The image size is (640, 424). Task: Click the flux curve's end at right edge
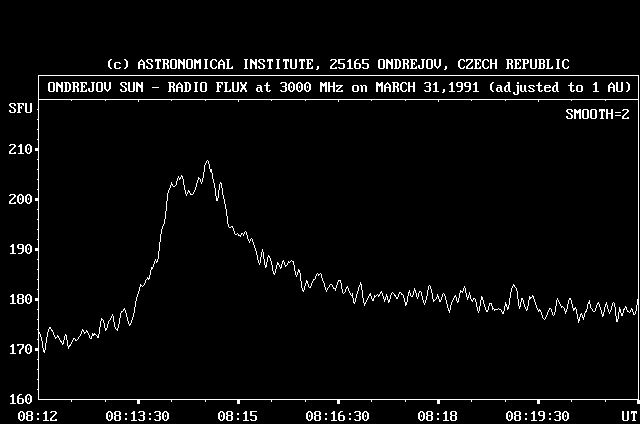tap(637, 302)
